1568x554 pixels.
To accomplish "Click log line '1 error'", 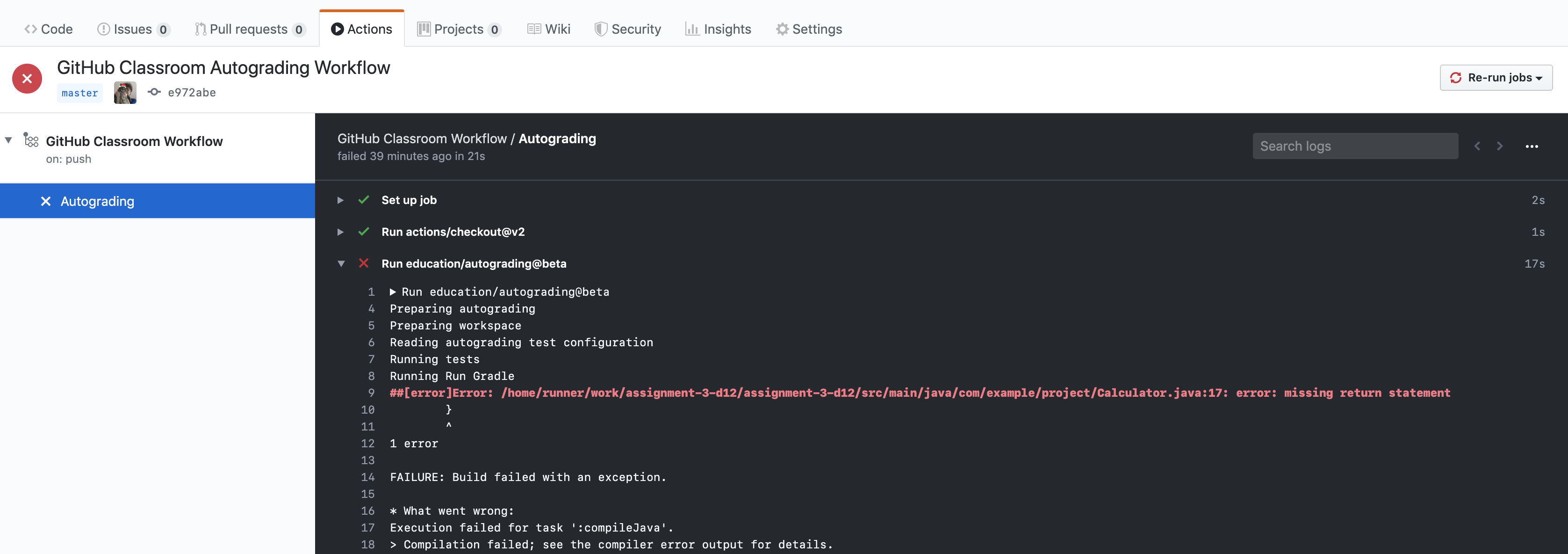I will point(414,444).
